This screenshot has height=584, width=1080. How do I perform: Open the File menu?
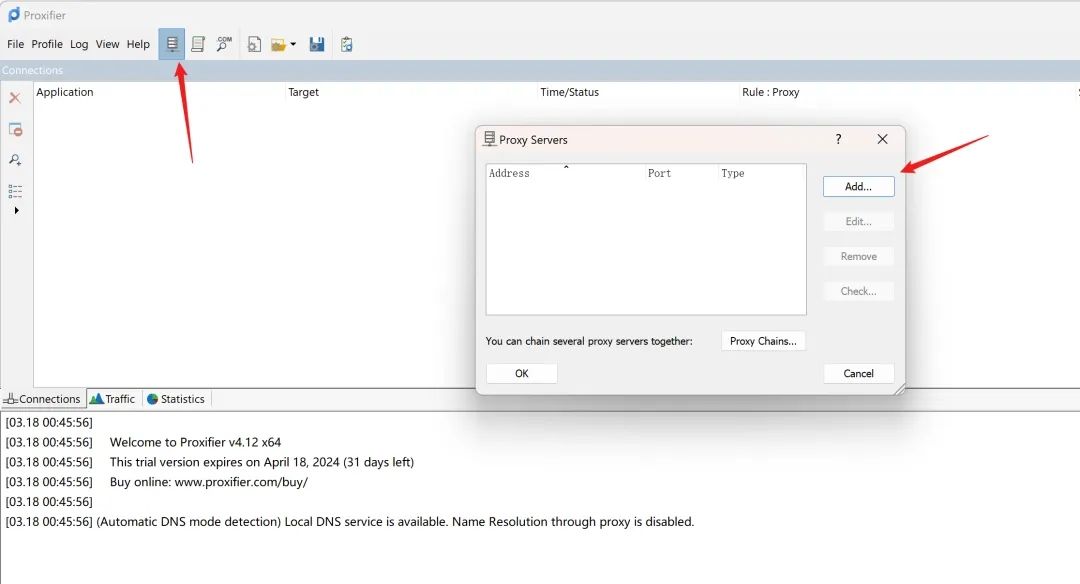15,44
